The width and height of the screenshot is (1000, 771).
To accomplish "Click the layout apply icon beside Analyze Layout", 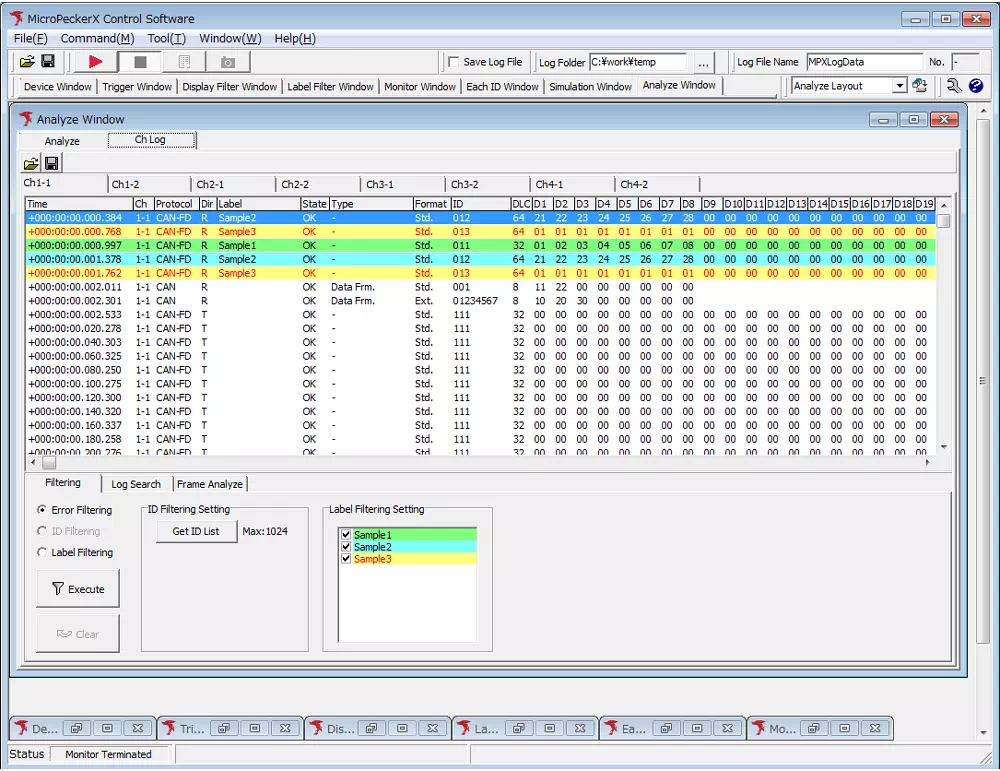I will coord(919,86).
